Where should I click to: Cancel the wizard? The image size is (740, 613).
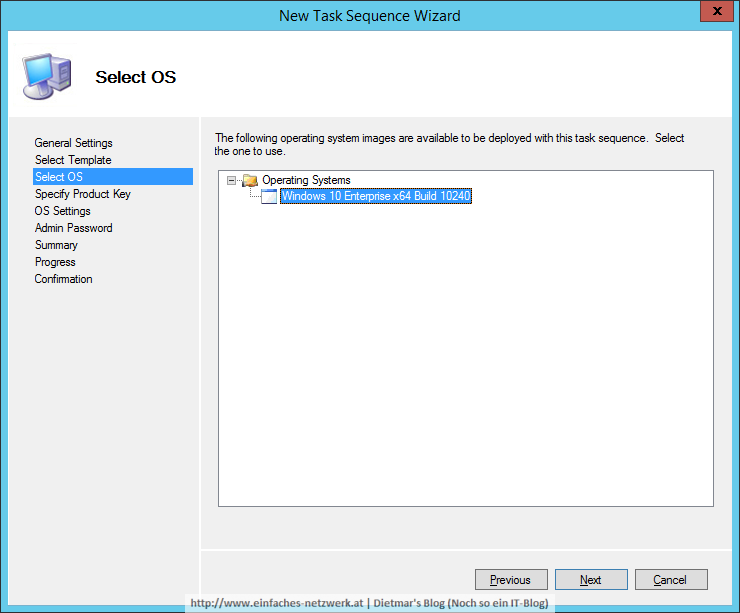(671, 579)
